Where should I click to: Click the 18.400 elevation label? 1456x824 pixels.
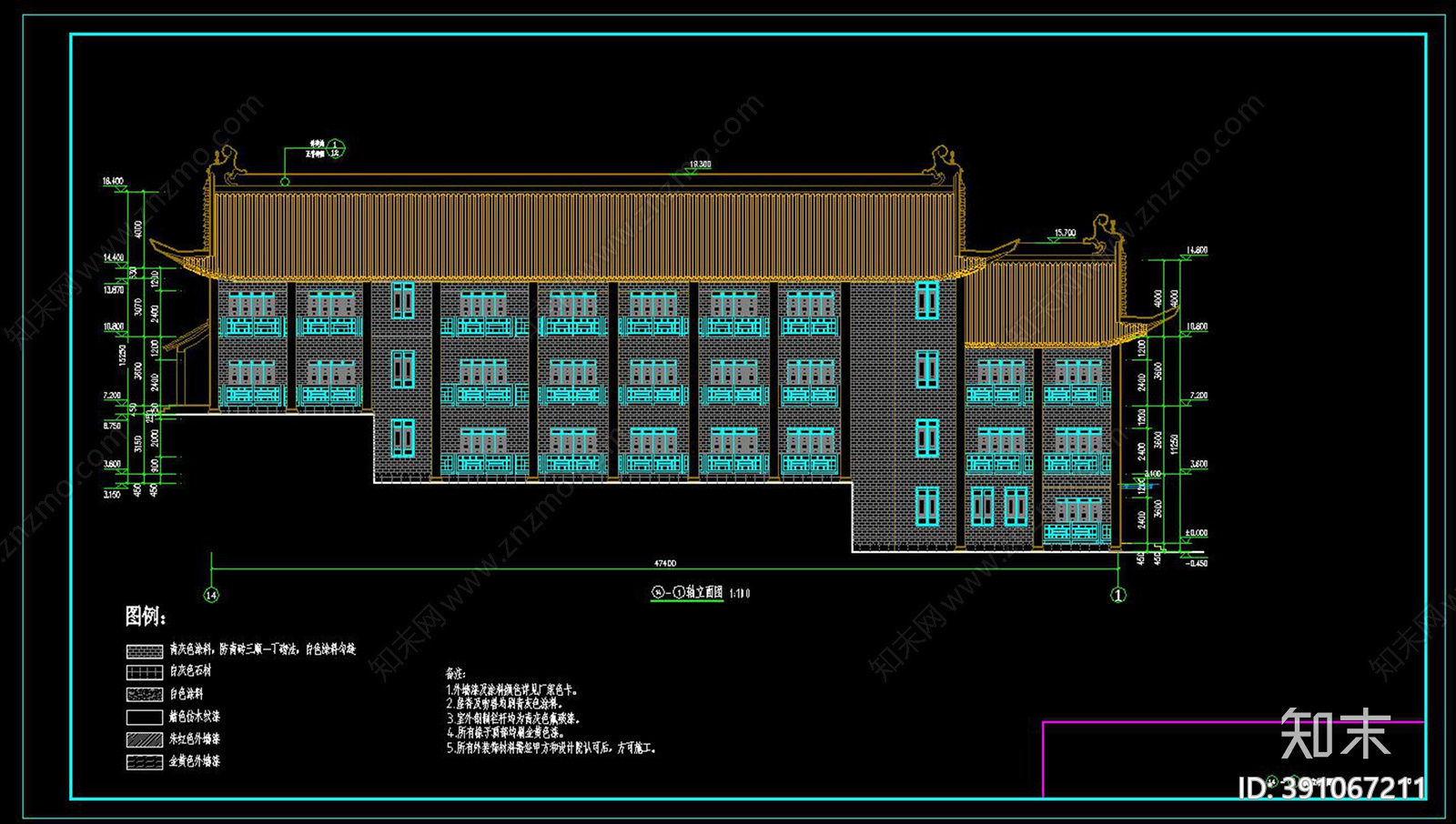coord(113,182)
